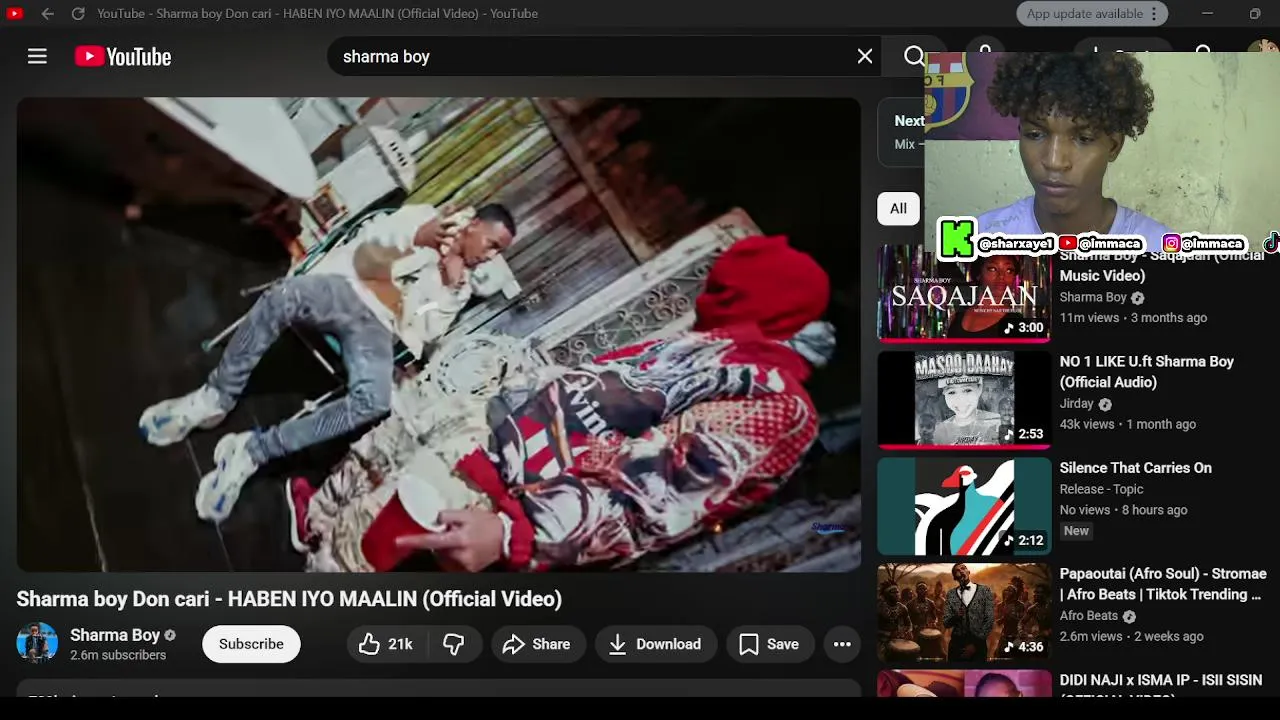Click the New badge label

[x=1076, y=531]
